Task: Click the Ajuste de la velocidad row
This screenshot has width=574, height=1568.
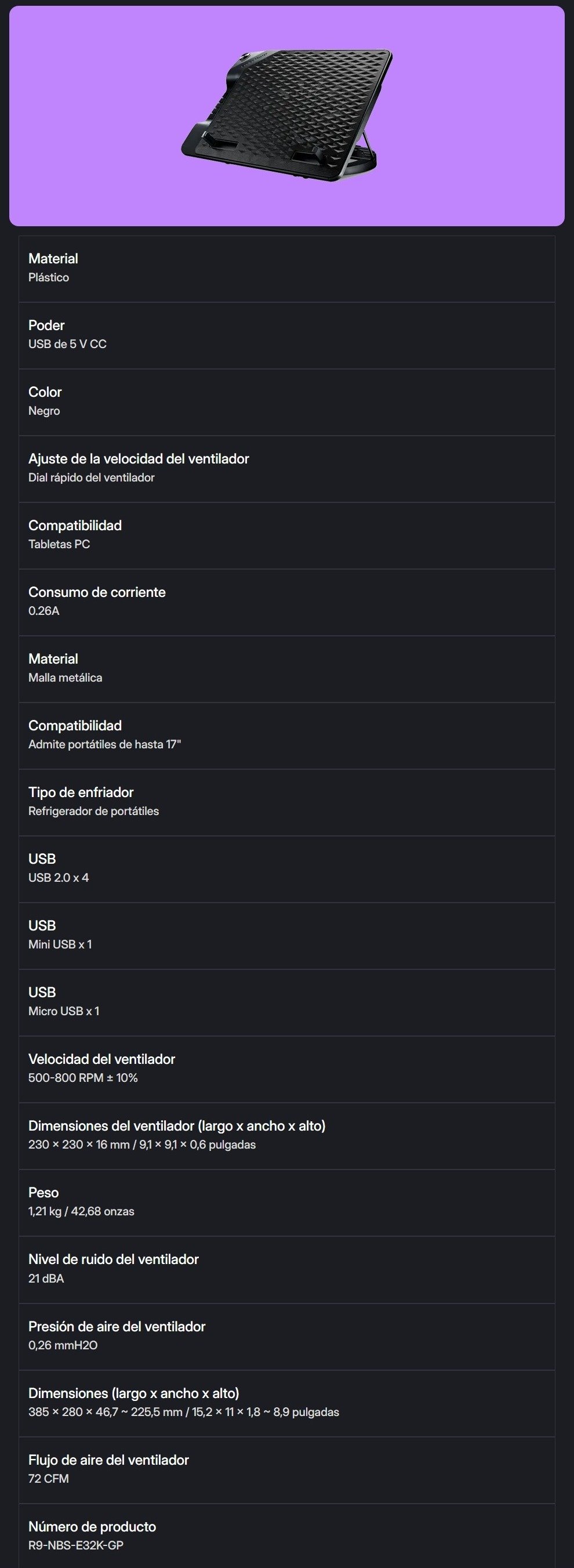Action: point(286,468)
